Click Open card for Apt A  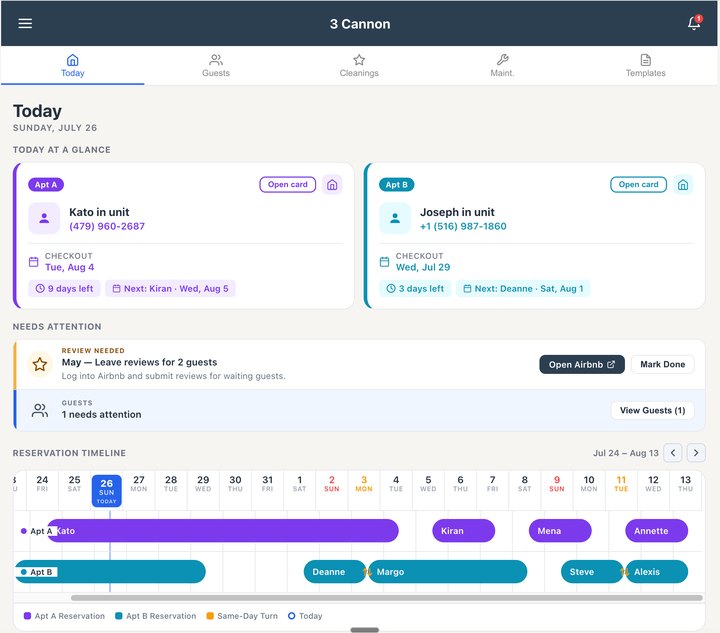[287, 185]
